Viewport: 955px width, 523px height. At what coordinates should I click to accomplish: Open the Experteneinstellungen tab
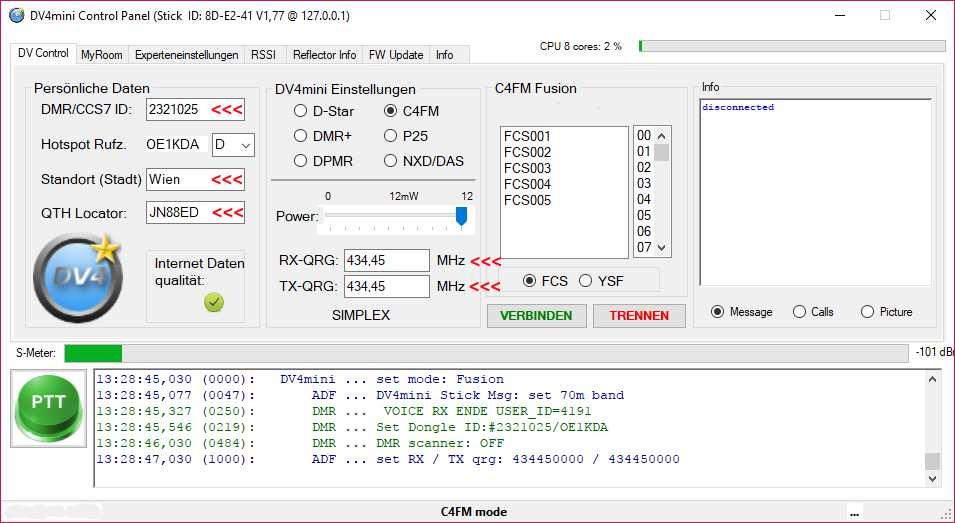tap(186, 55)
